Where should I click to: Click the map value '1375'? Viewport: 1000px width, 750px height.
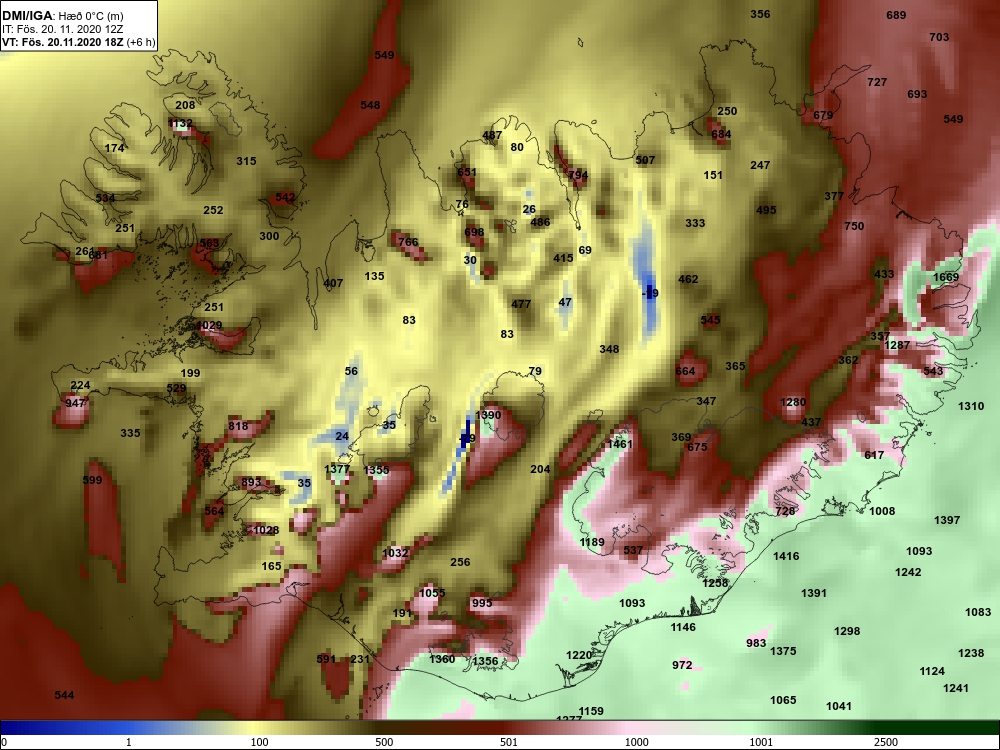click(x=783, y=651)
